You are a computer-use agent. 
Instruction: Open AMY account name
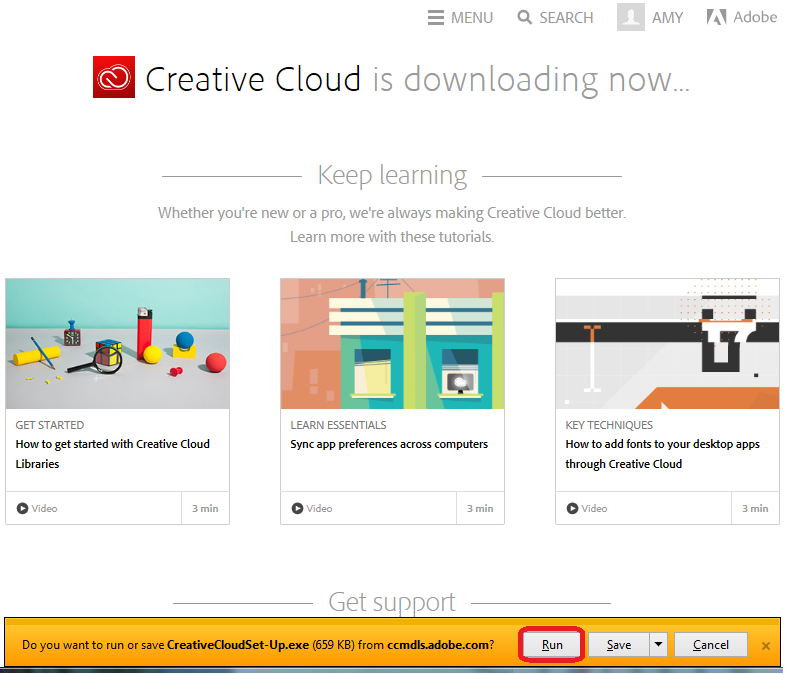tap(667, 18)
